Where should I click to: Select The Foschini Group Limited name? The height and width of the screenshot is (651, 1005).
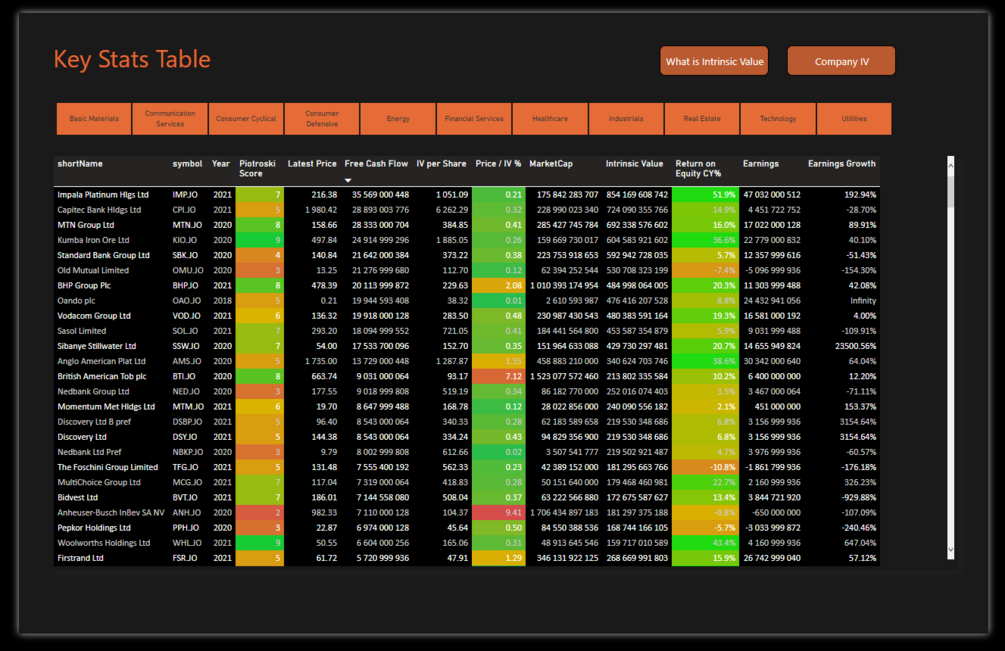(x=108, y=467)
